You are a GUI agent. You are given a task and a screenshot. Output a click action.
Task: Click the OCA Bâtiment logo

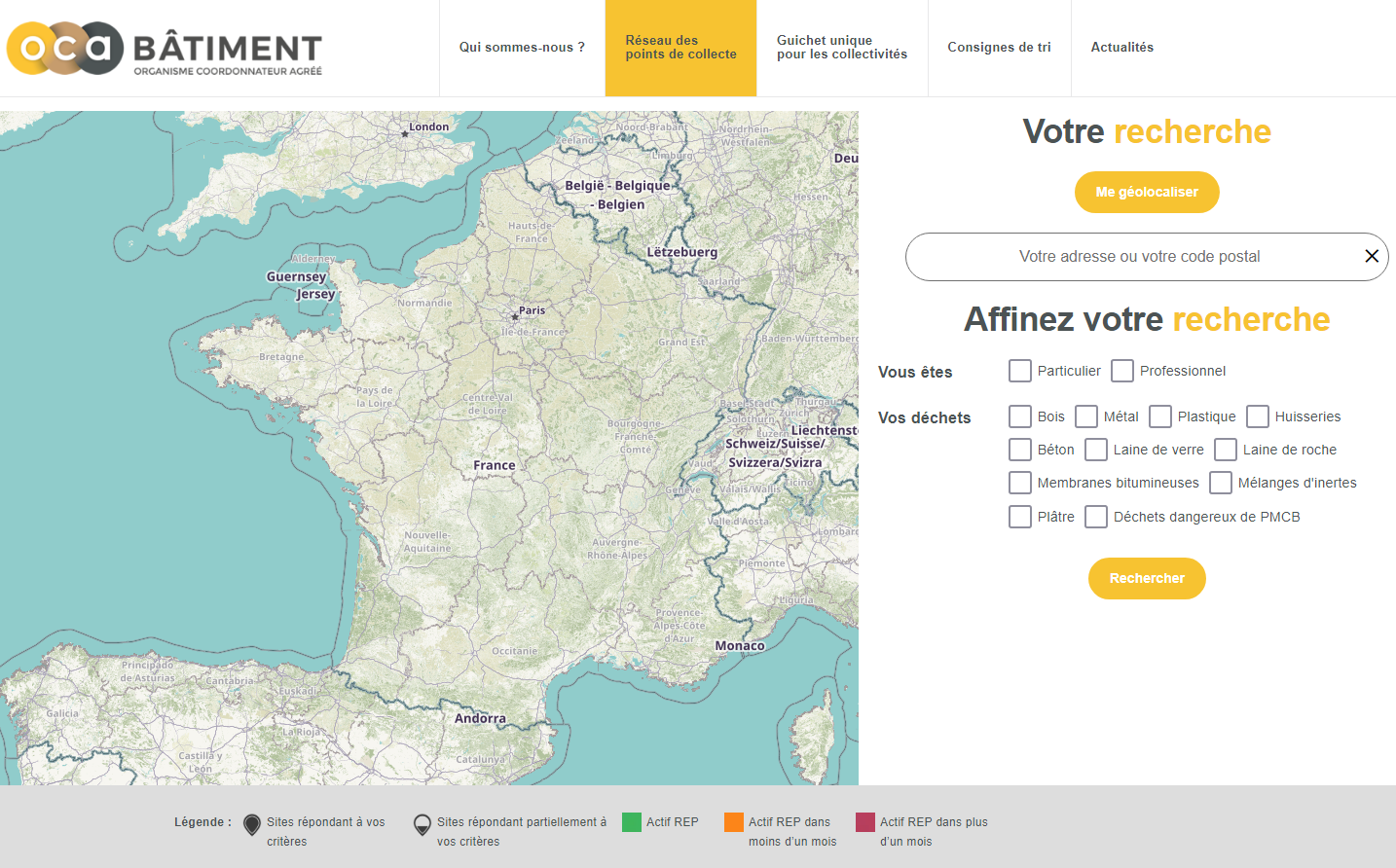tap(165, 48)
